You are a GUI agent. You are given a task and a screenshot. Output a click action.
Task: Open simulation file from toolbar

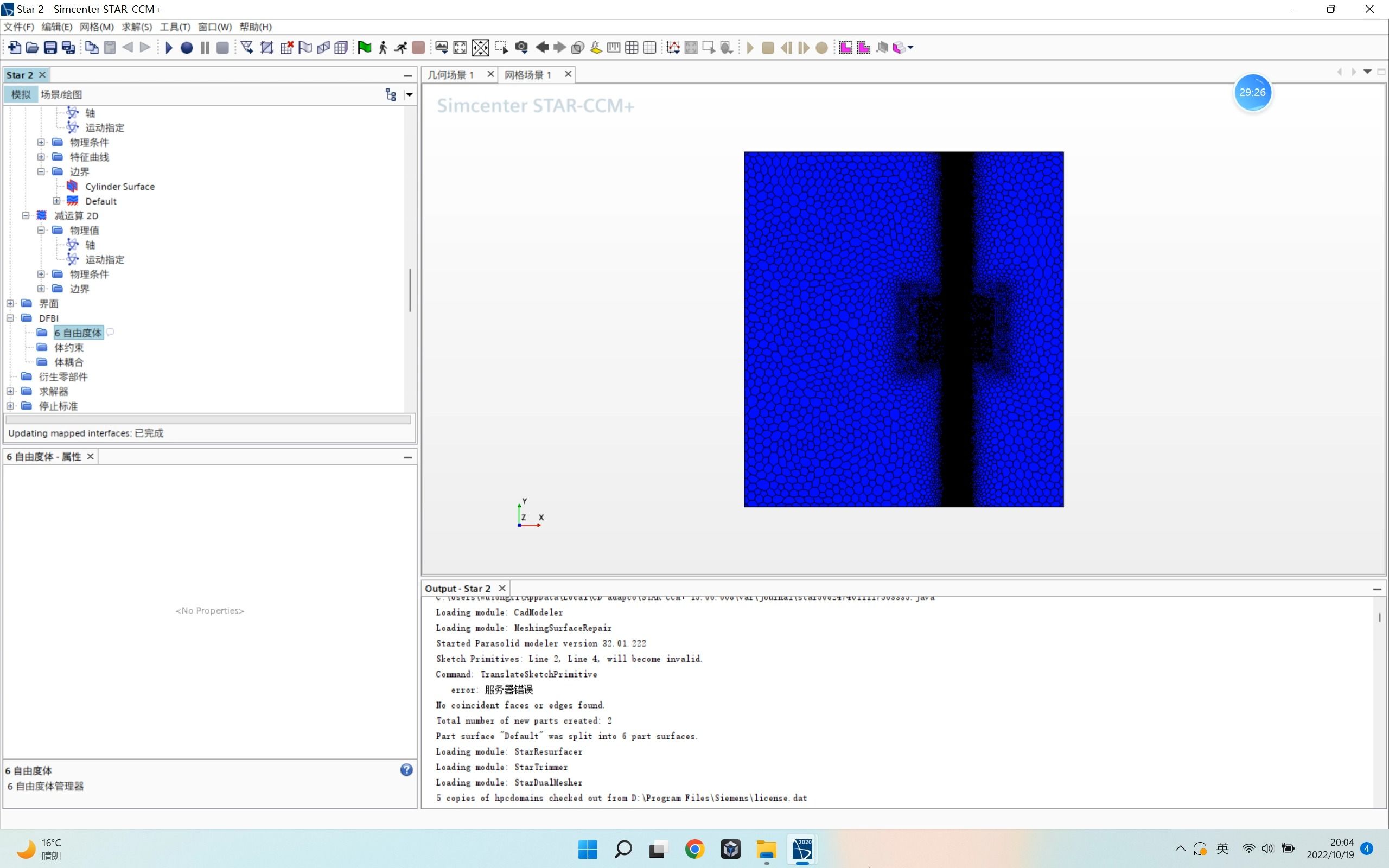pyautogui.click(x=32, y=48)
